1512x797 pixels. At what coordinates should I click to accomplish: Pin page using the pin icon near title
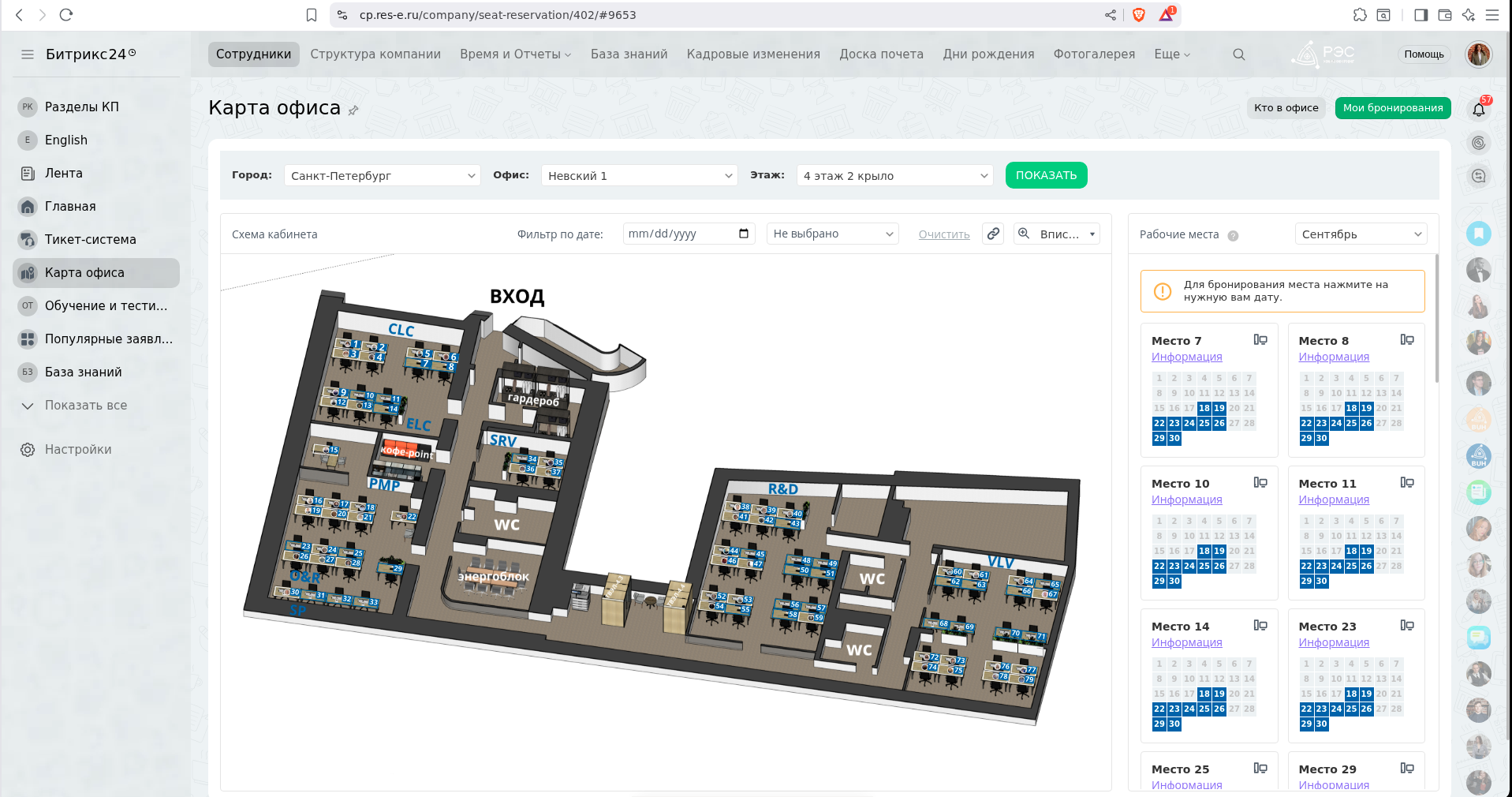click(353, 110)
